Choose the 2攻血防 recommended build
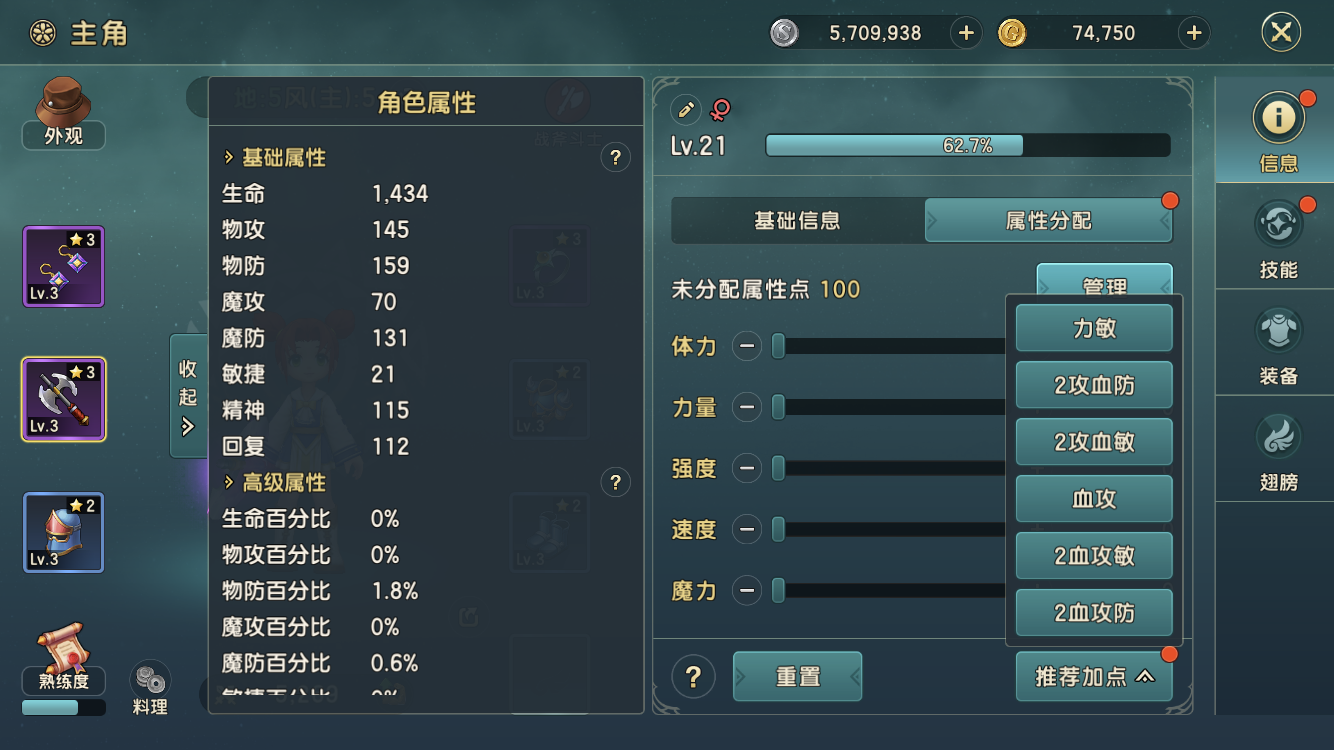The height and width of the screenshot is (750, 1334). 1094,385
